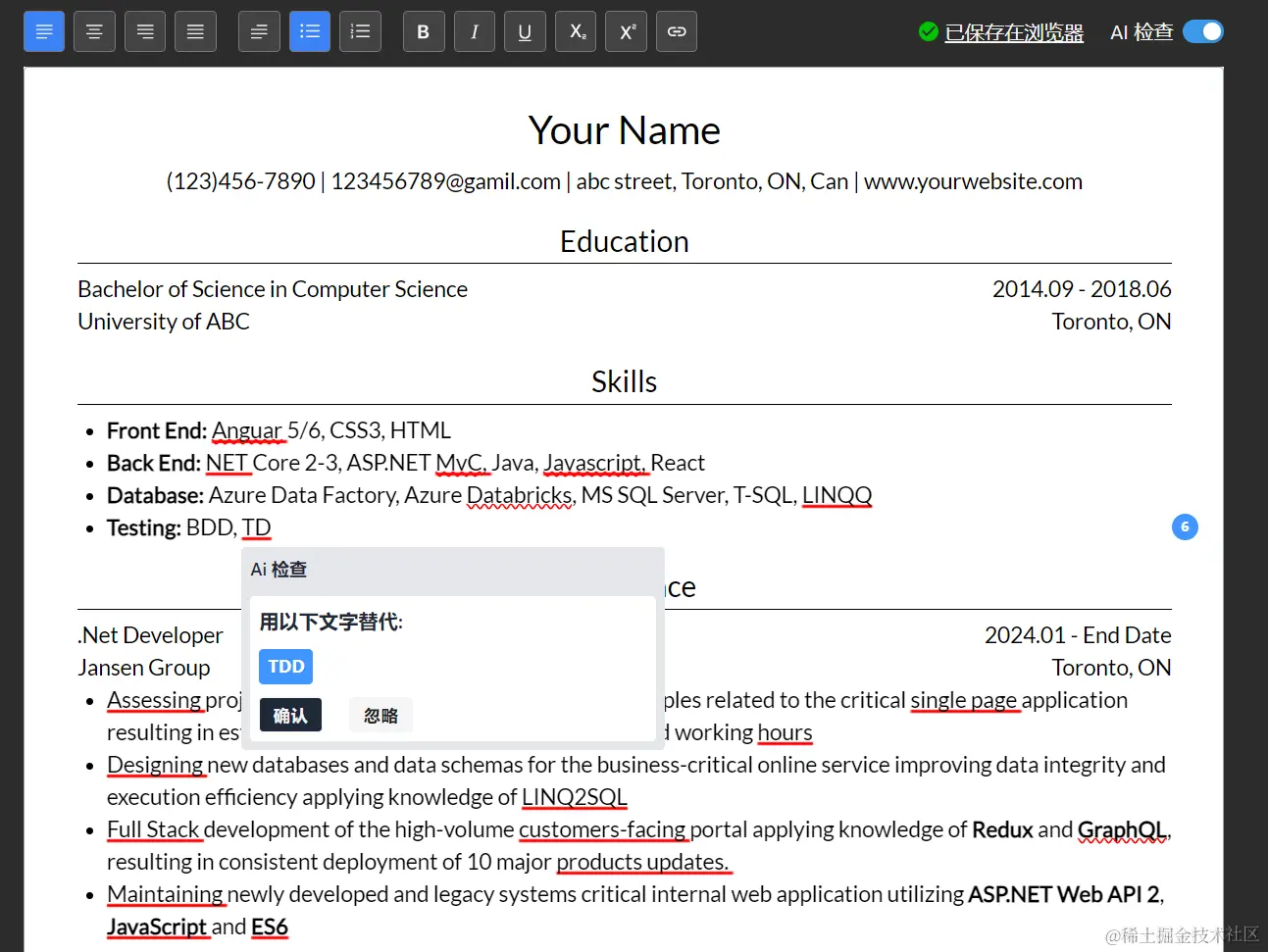
Task: Select the center align icon
Action: [x=94, y=31]
